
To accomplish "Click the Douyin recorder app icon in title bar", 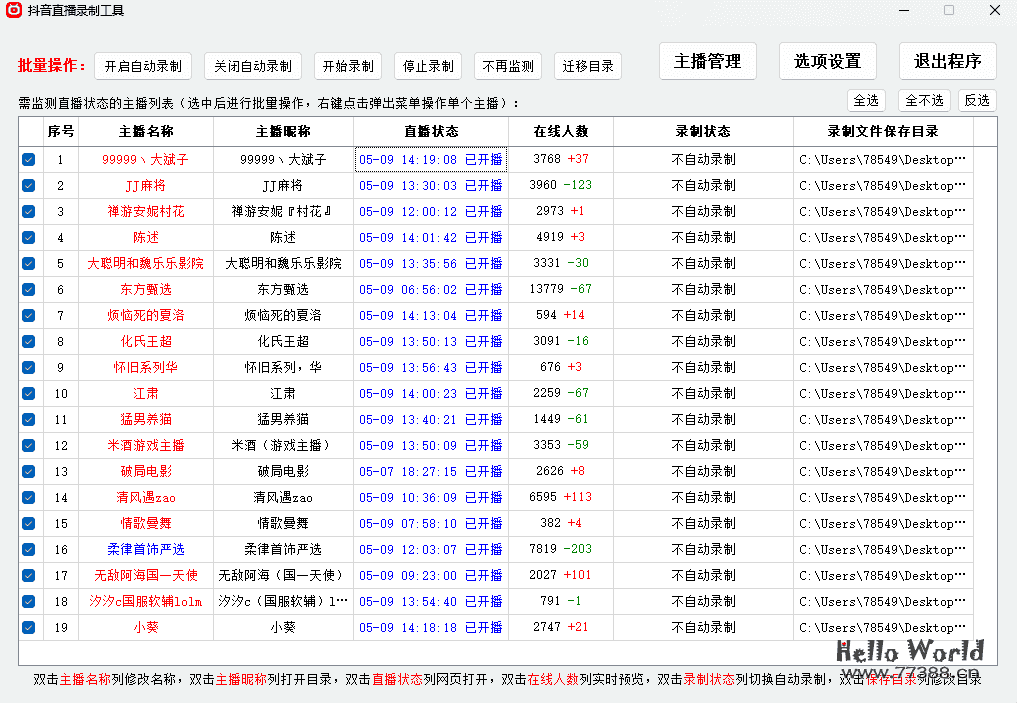I will click(x=14, y=10).
